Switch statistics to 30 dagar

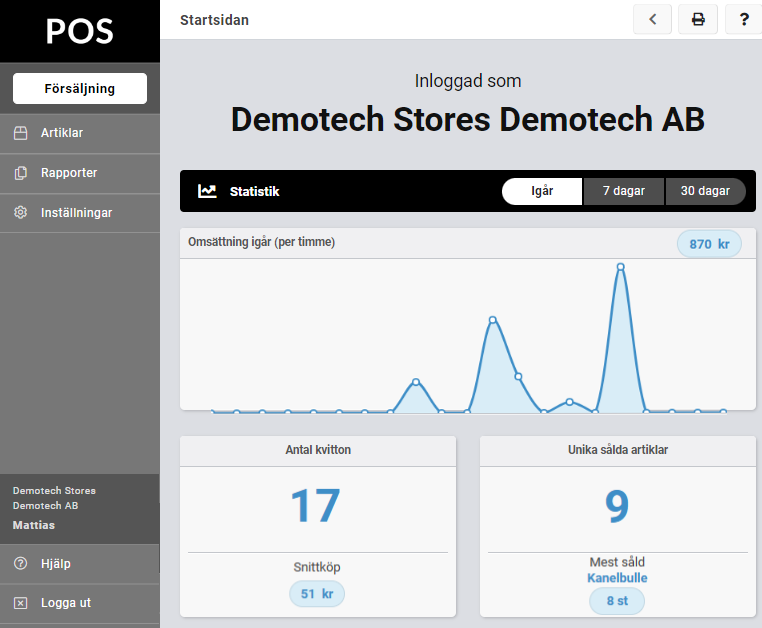[705, 191]
